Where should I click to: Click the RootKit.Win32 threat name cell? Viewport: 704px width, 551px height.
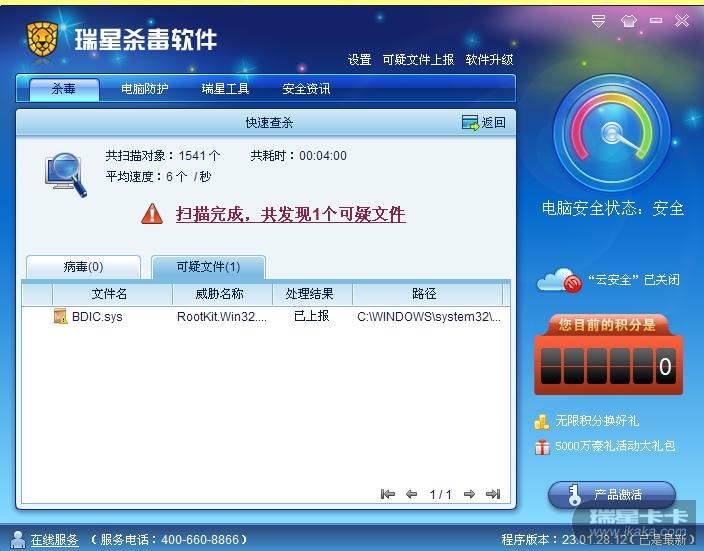point(222,317)
